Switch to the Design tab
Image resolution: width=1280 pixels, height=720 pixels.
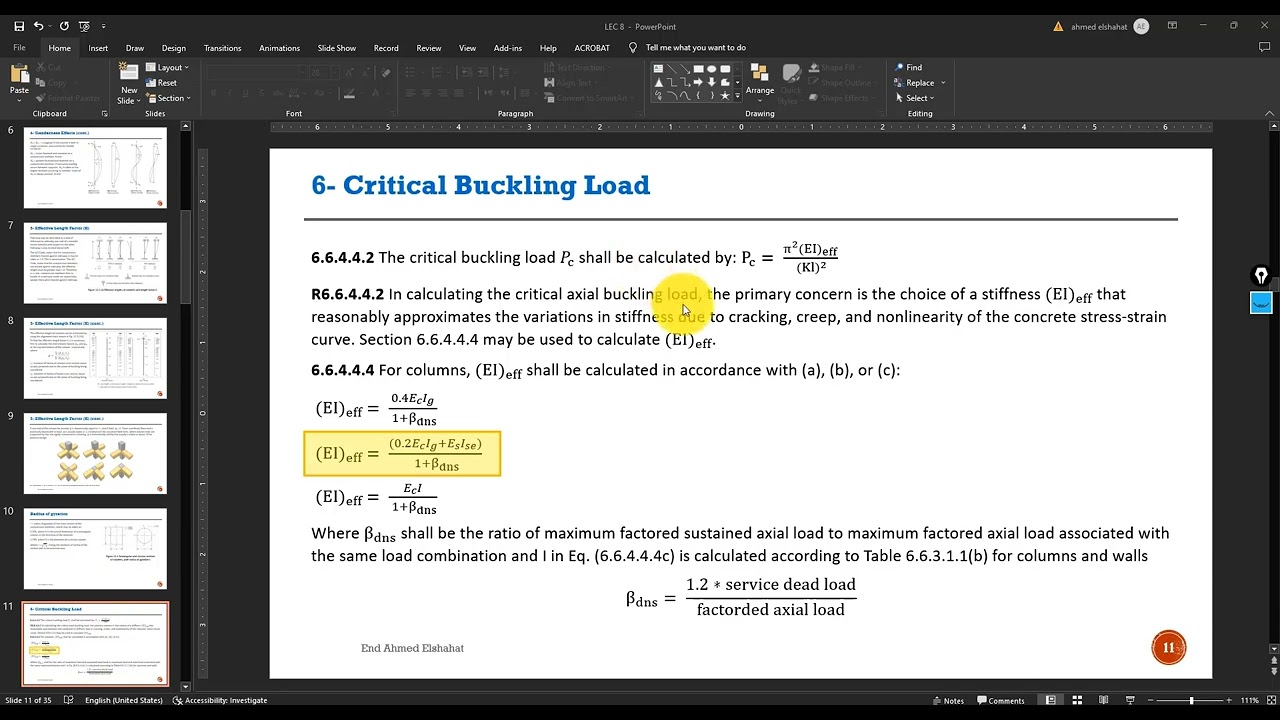click(174, 48)
